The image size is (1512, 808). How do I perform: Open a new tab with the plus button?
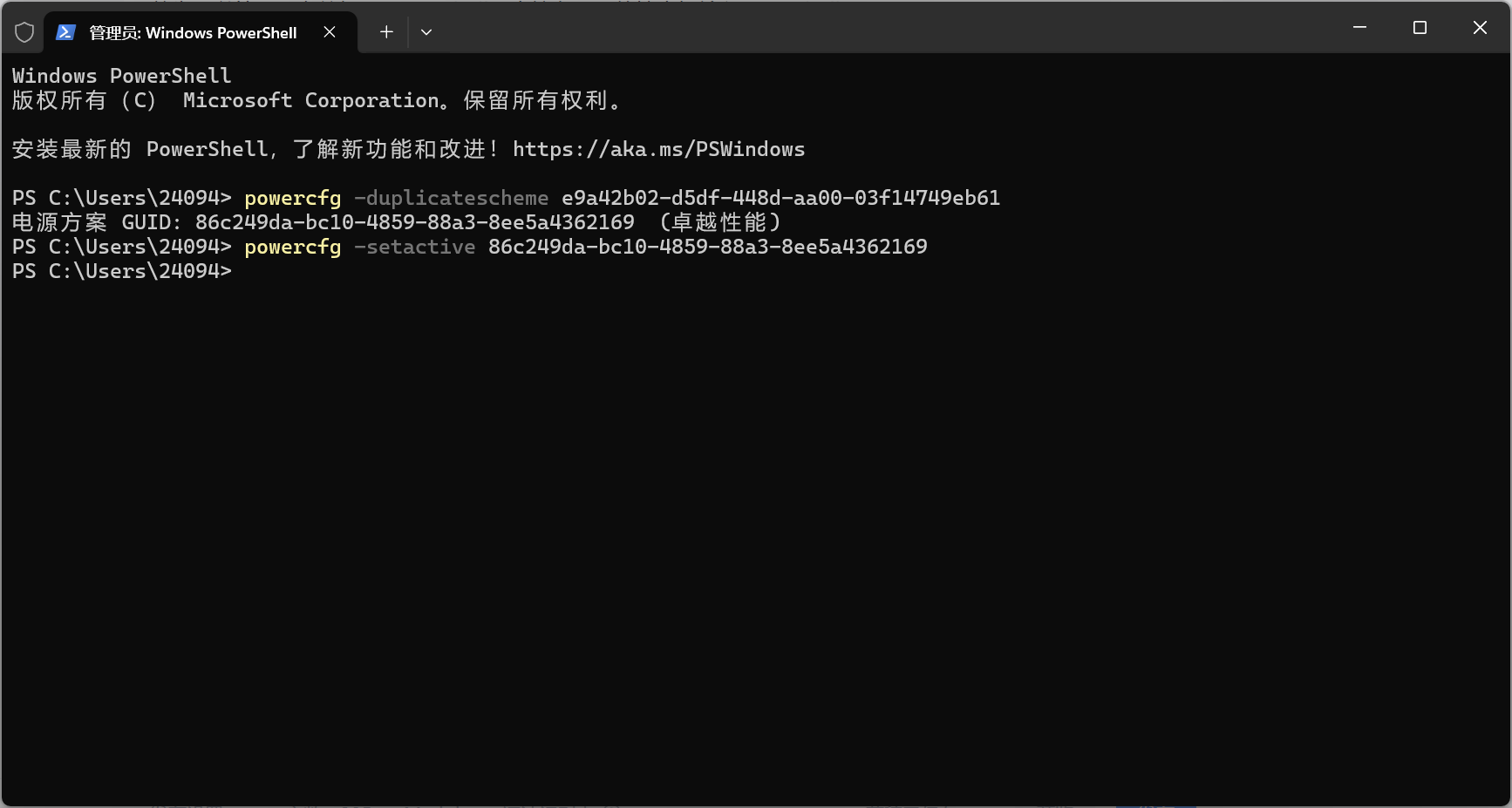pos(386,32)
